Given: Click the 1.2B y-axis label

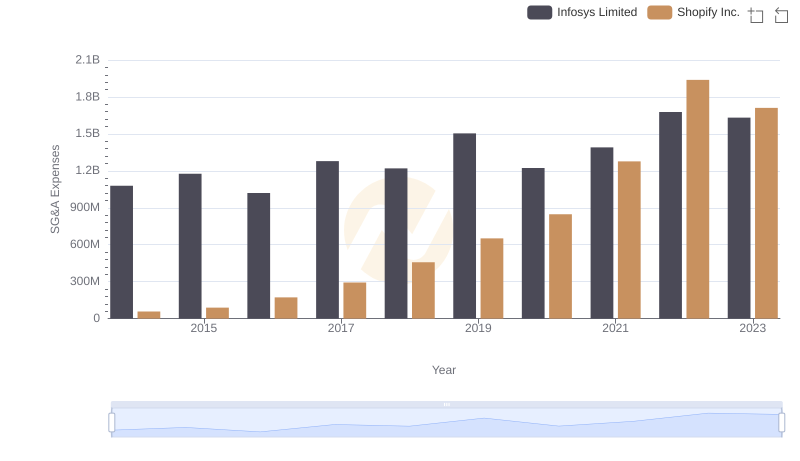Looking at the screenshot, I should point(88,170).
